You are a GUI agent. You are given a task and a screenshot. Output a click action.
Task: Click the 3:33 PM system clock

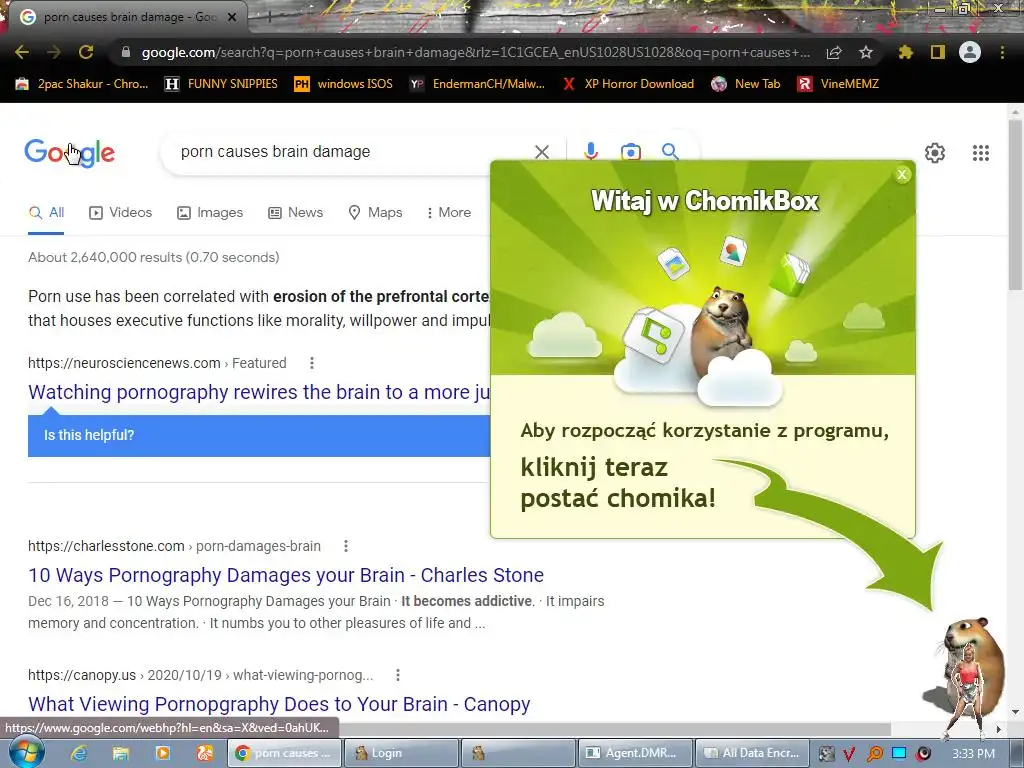973,754
